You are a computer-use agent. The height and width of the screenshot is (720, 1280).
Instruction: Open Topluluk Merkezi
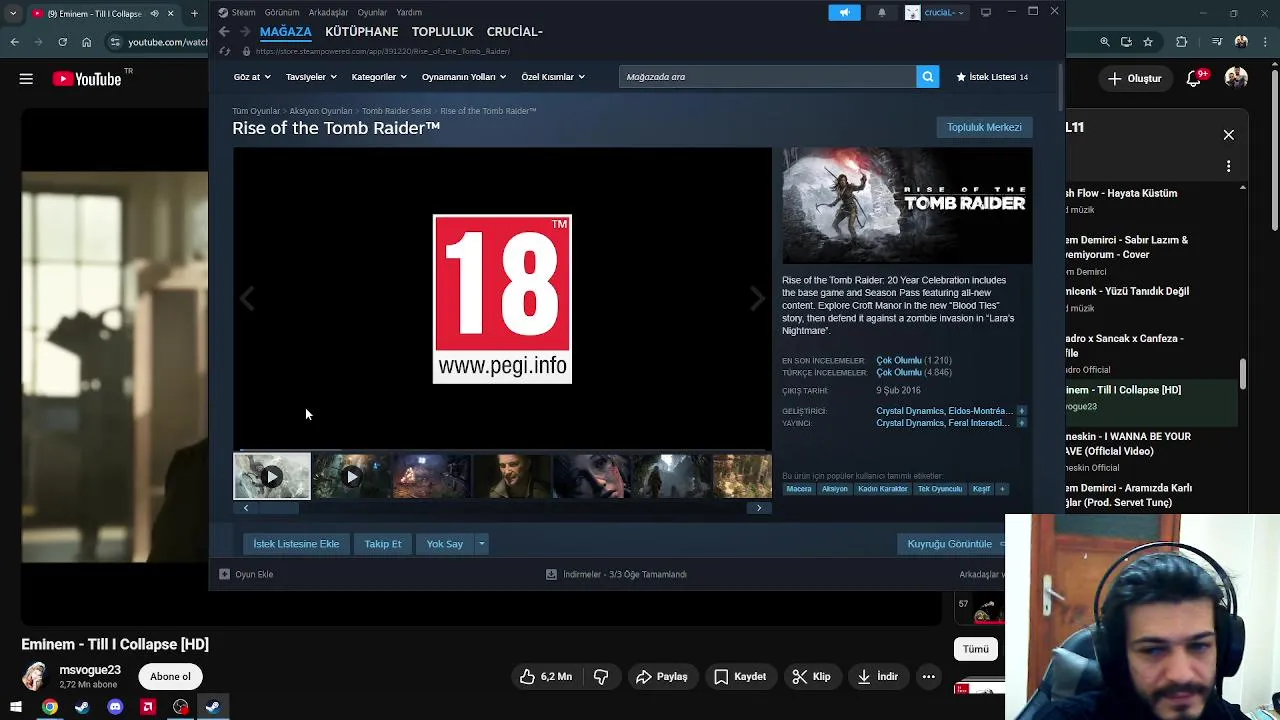984,127
